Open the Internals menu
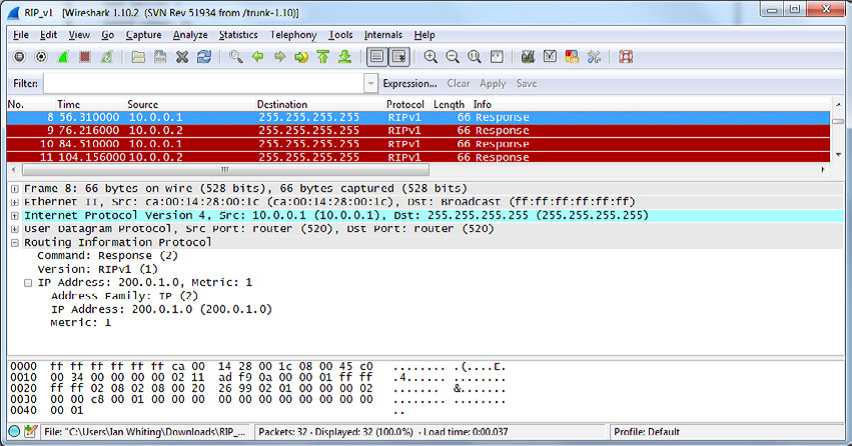The width and height of the screenshot is (852, 446). [383, 35]
